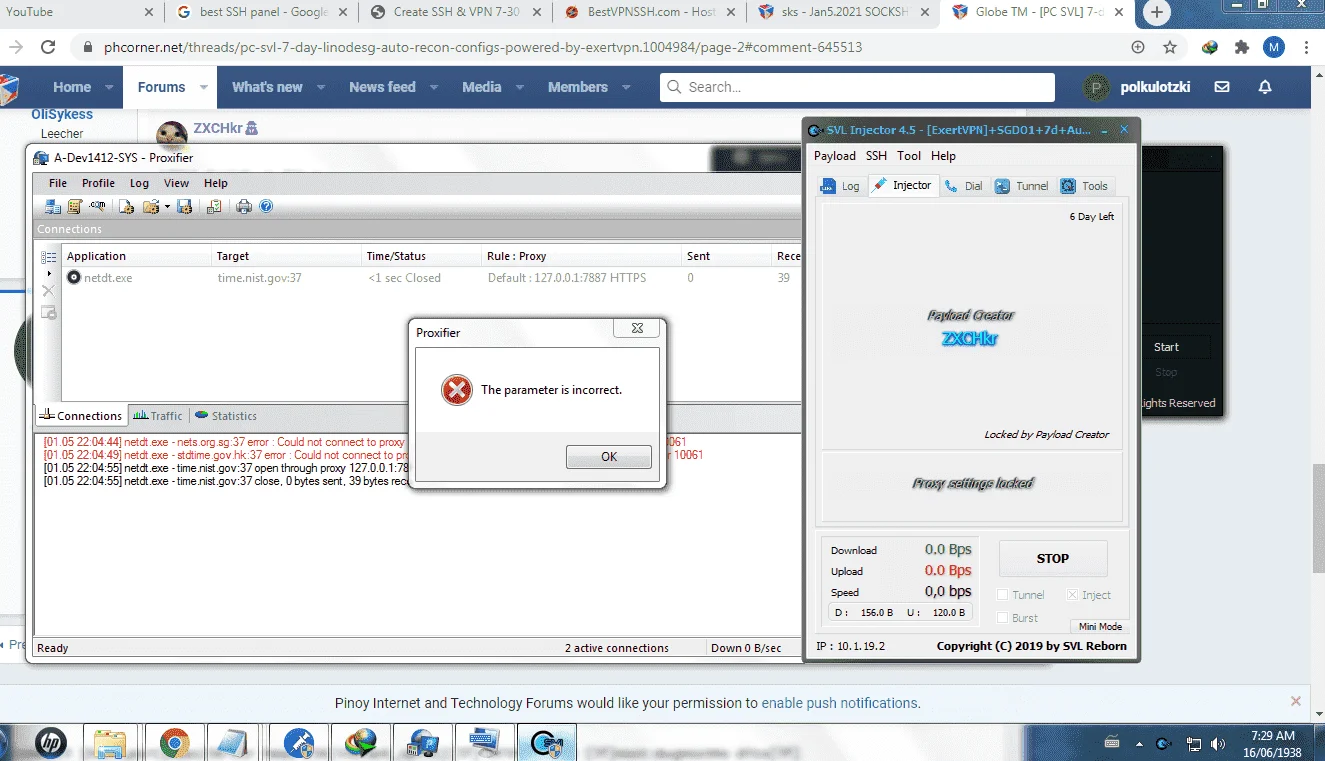Open the Profile menu in Proxifier
The height and width of the screenshot is (761, 1325).
pyautogui.click(x=98, y=183)
